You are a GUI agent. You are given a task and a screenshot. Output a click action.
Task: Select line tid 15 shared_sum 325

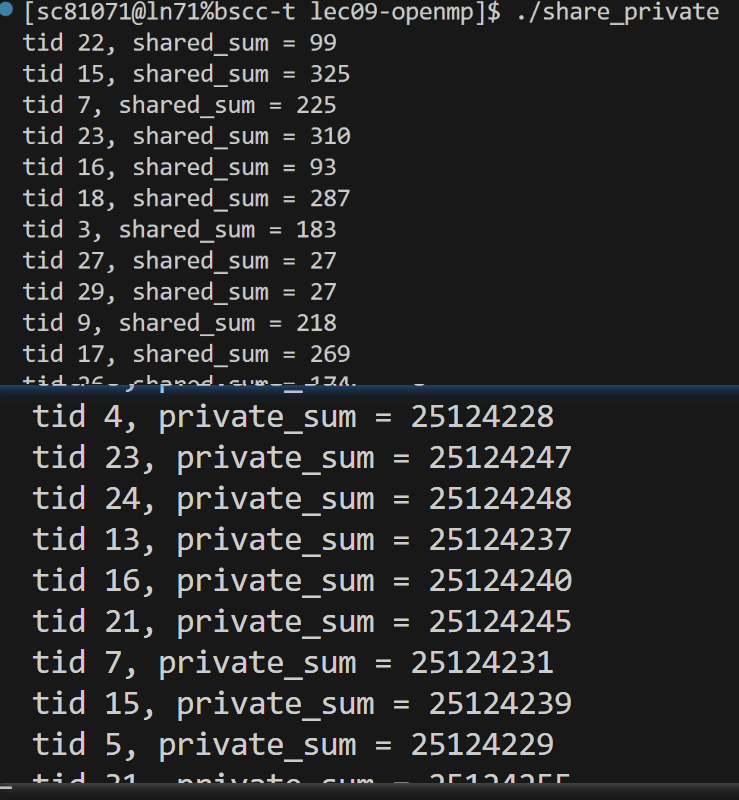click(186, 74)
